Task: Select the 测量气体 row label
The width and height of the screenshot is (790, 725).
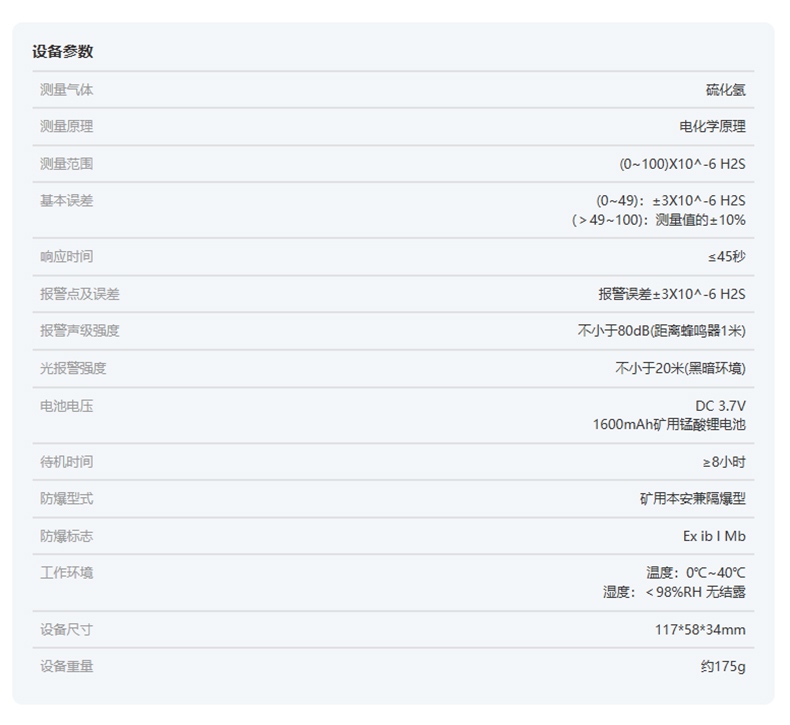Action: tap(66, 90)
